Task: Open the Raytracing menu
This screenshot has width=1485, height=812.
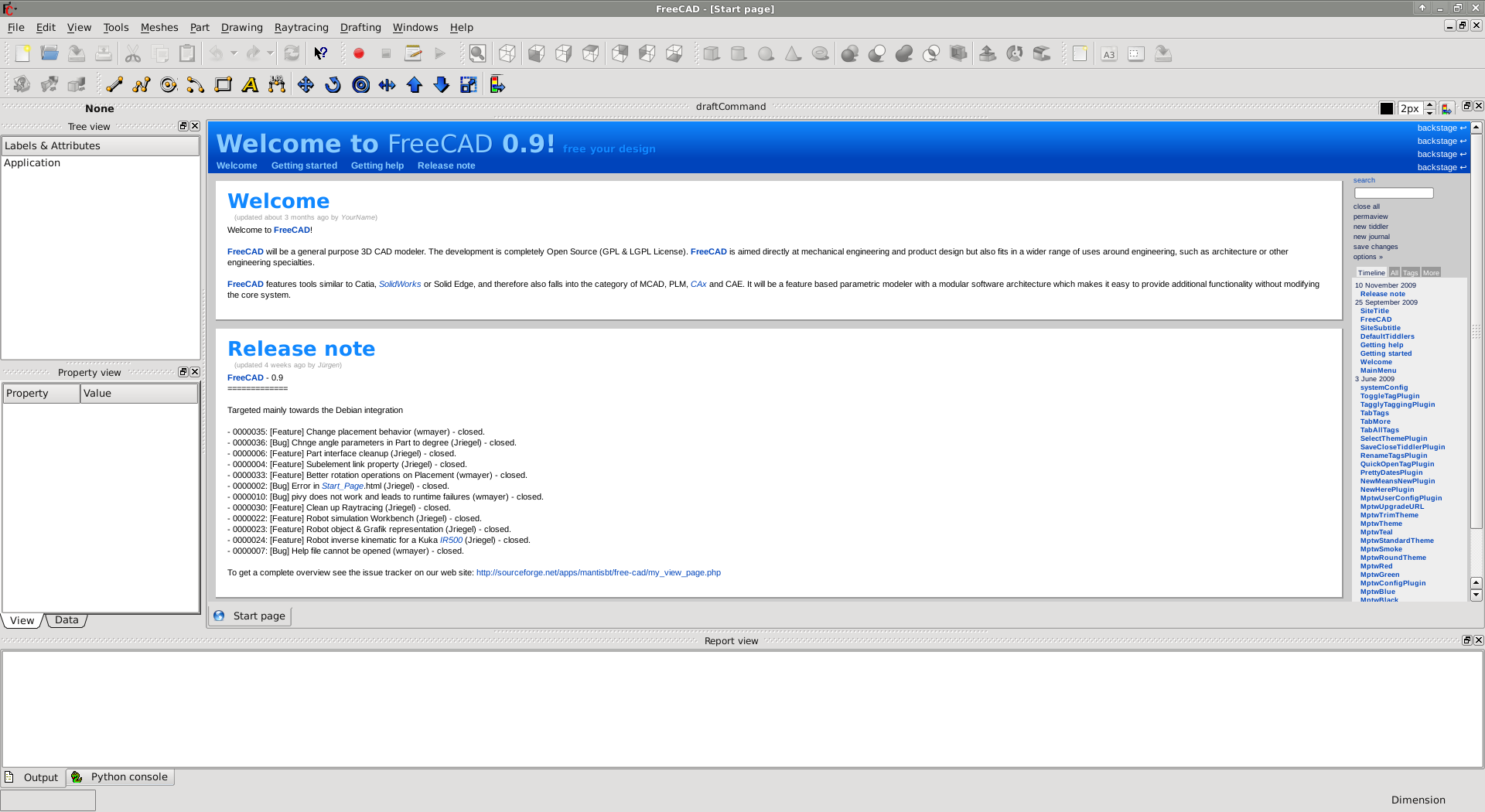Action: (x=302, y=27)
